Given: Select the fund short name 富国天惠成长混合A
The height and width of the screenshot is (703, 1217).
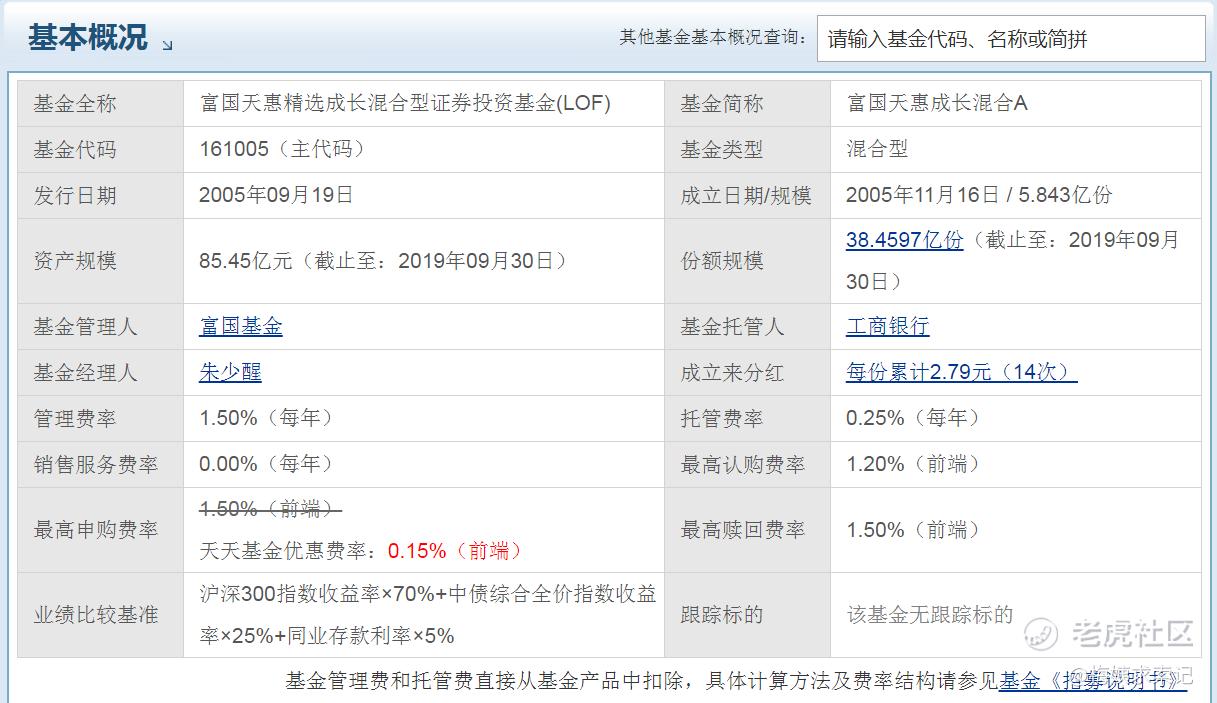Looking at the screenshot, I should 937,103.
